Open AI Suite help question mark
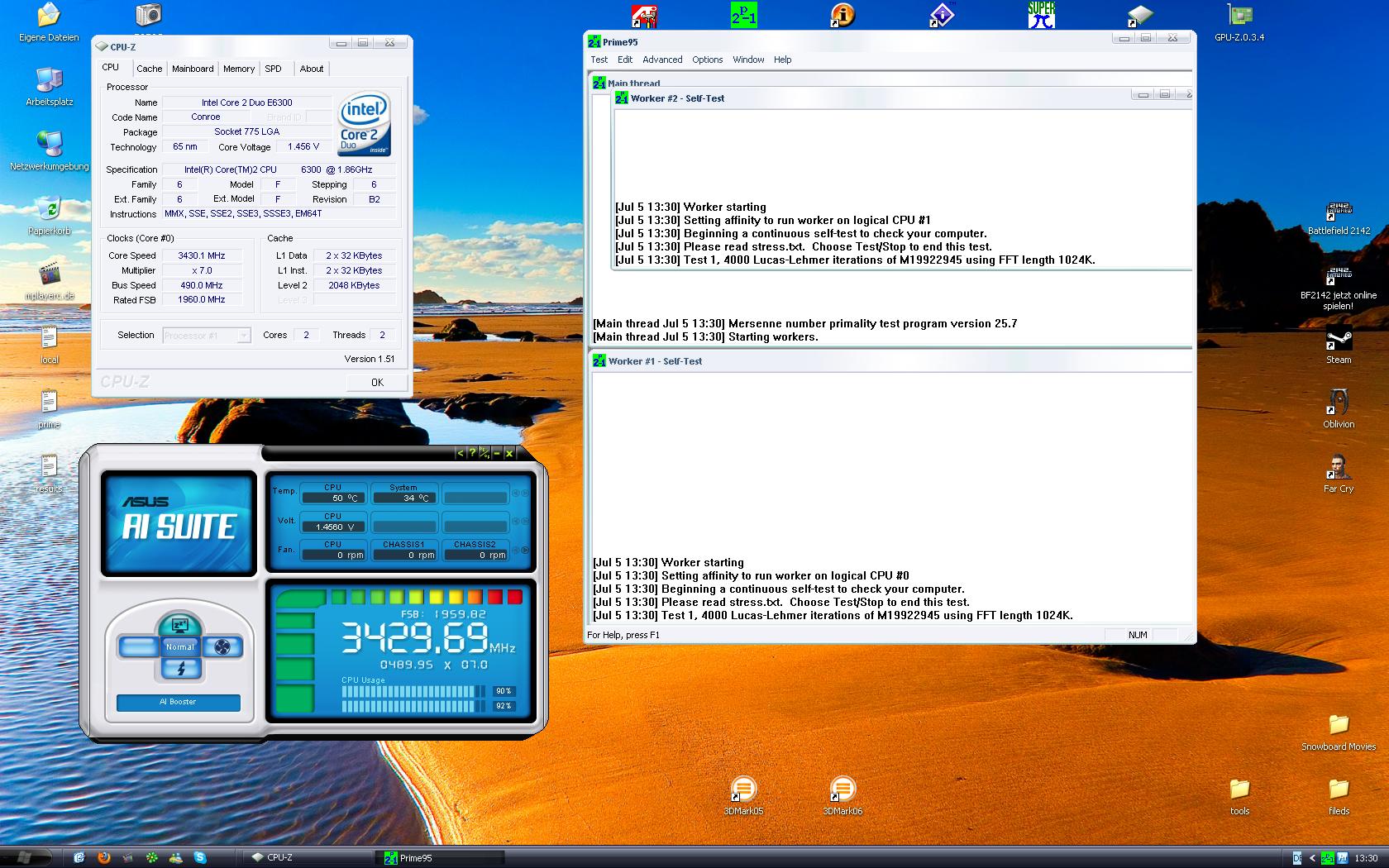Screen dimensions: 1389x868 click(472, 453)
